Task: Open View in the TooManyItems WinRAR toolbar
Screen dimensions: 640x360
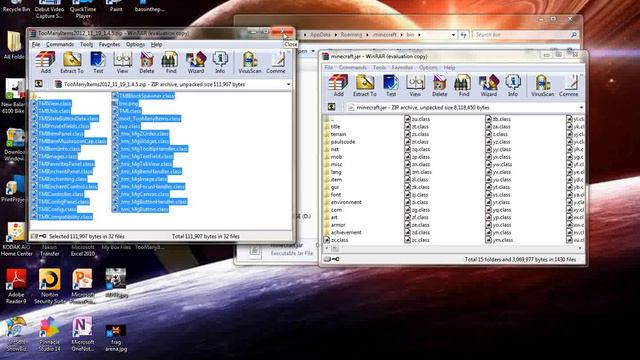Action: tap(122, 62)
